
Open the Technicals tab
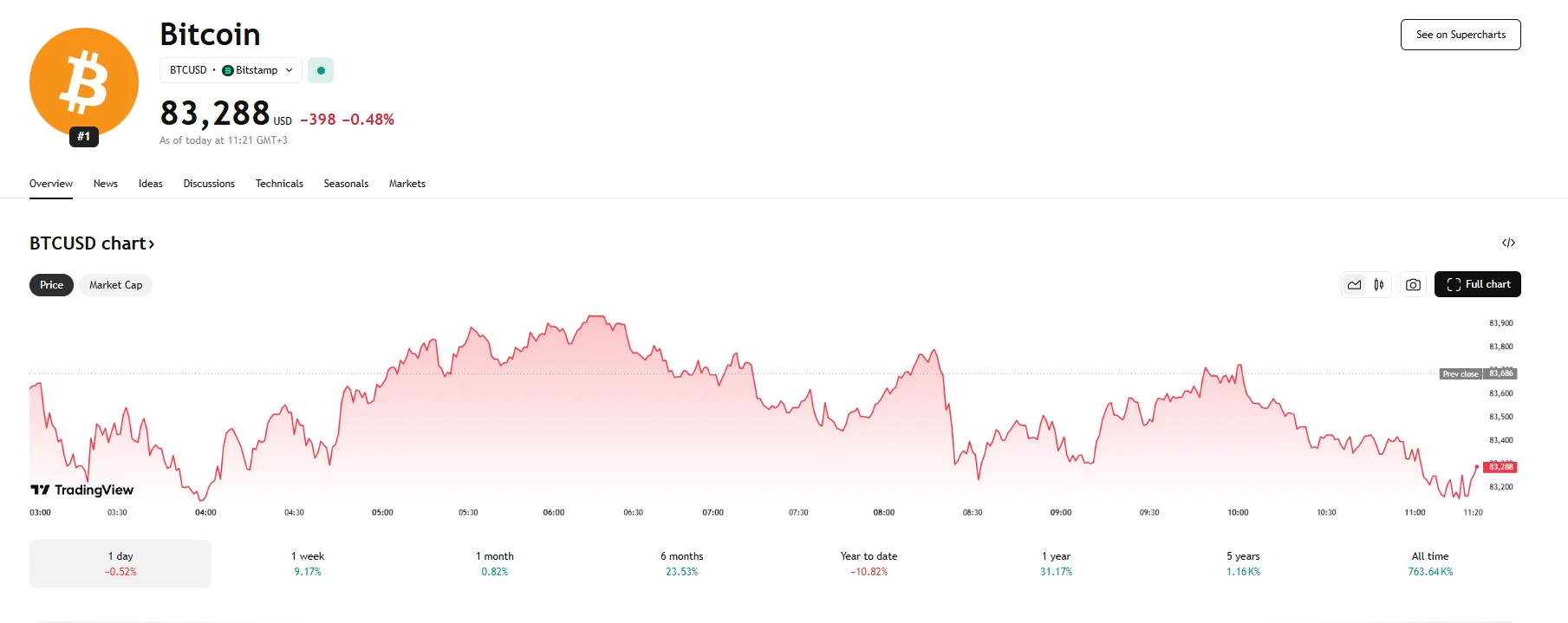279,184
